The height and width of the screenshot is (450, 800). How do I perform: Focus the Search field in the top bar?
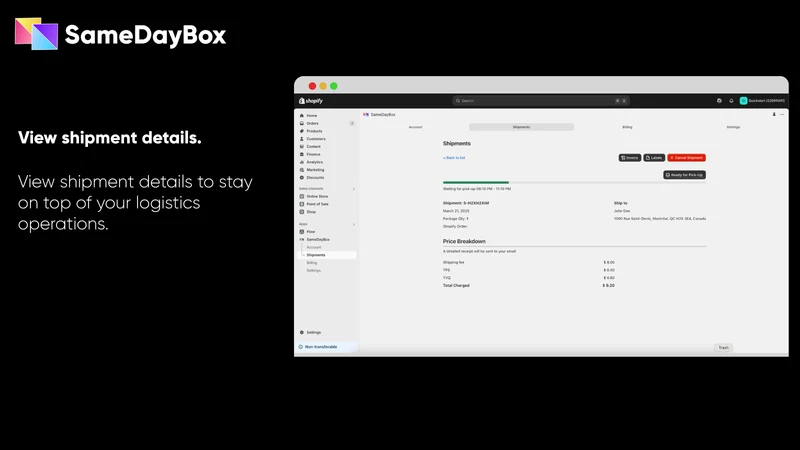pyautogui.click(x=541, y=101)
